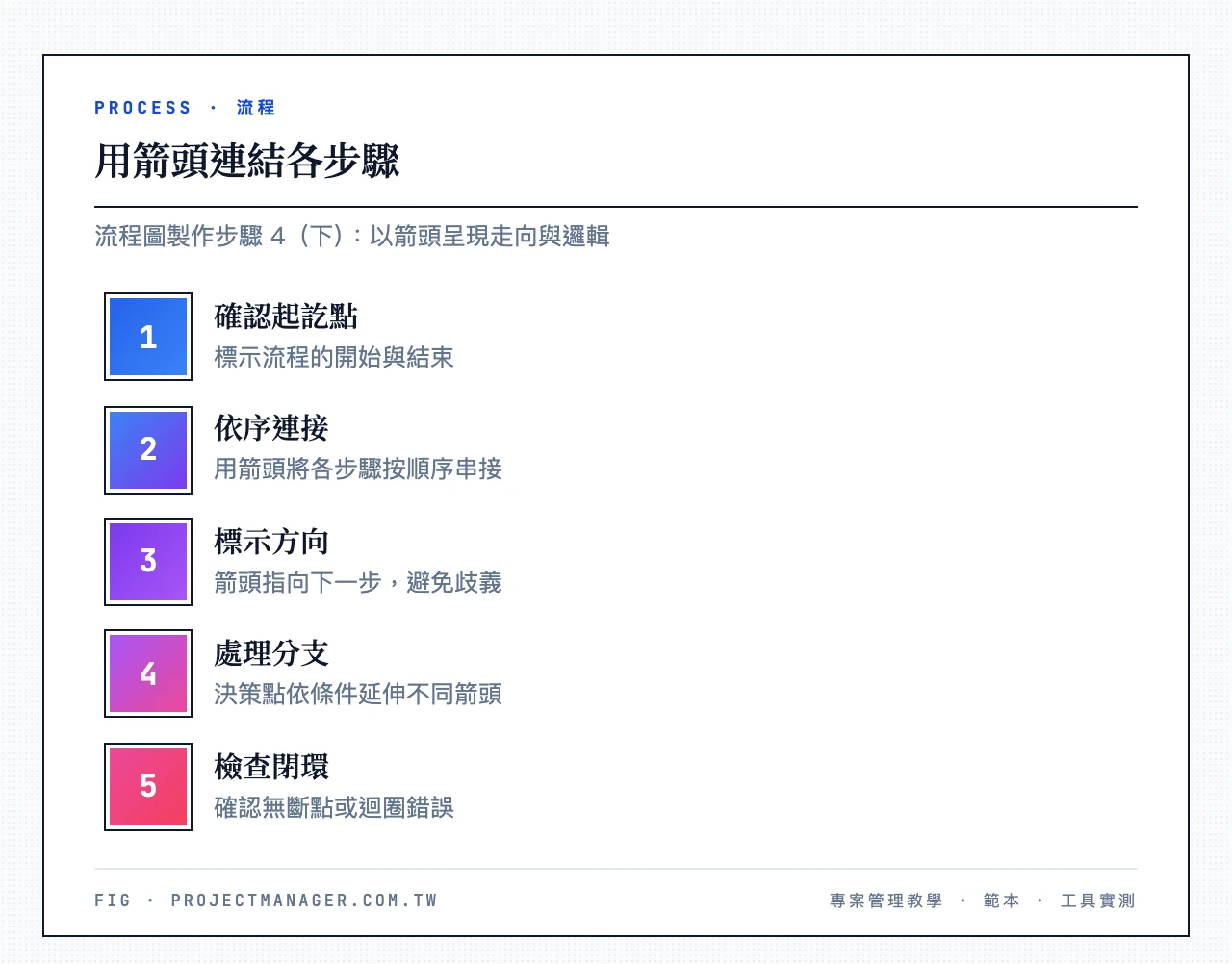Select the heading 處理分支
Viewport: 1232px width, 964px height.
click(271, 653)
